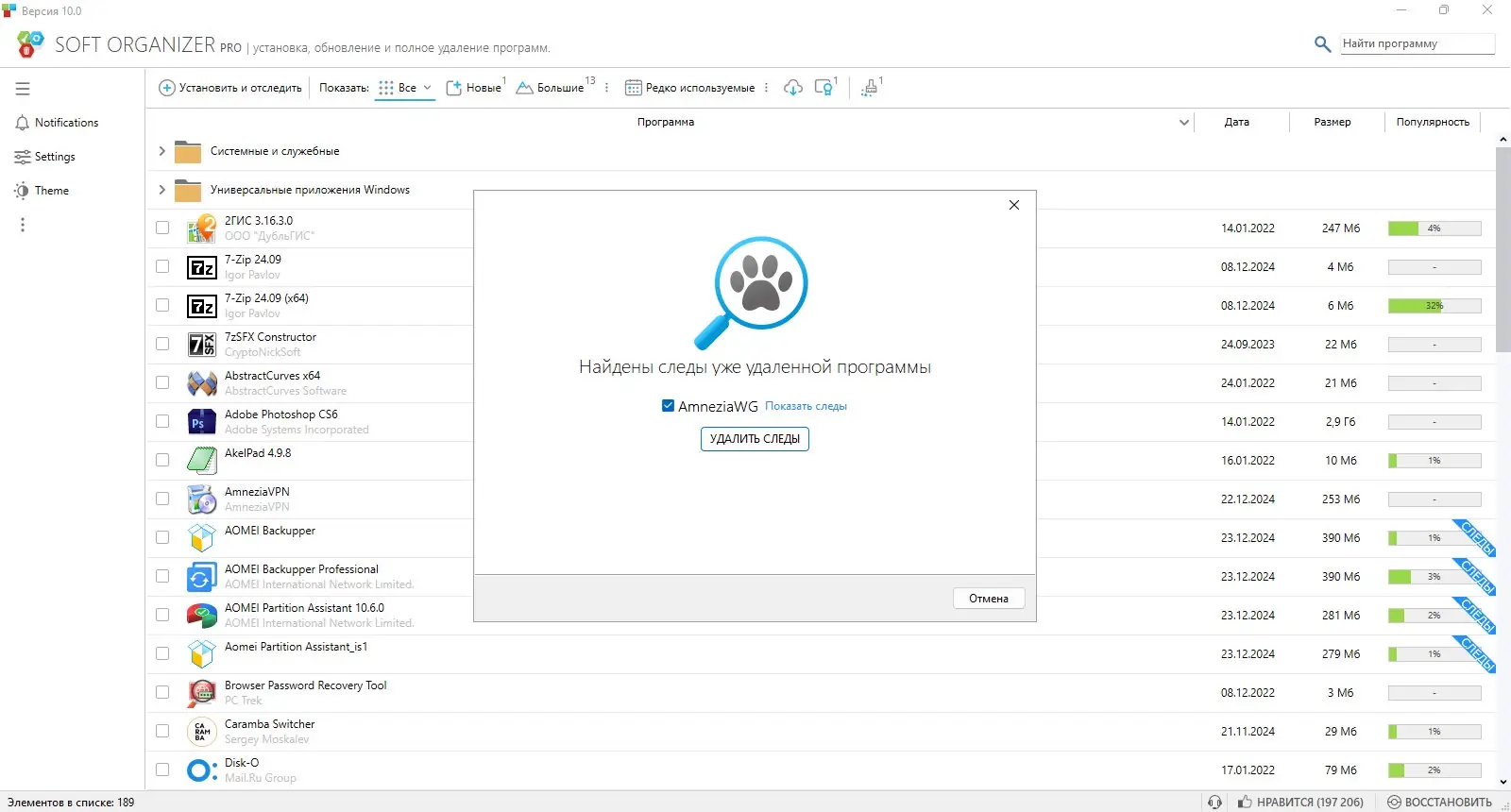Check the AkelPad 4.9.8 row checkbox

pos(162,460)
